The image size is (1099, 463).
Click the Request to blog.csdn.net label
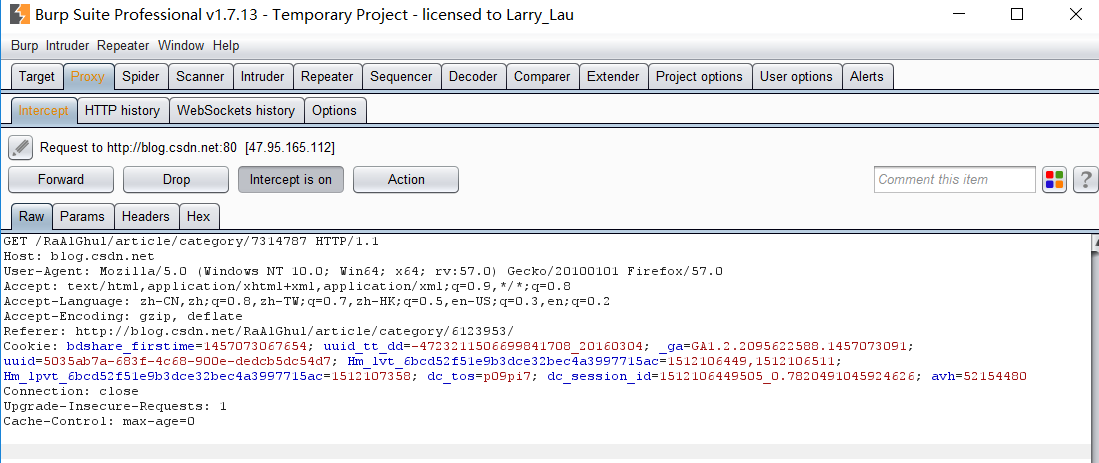[187, 148]
